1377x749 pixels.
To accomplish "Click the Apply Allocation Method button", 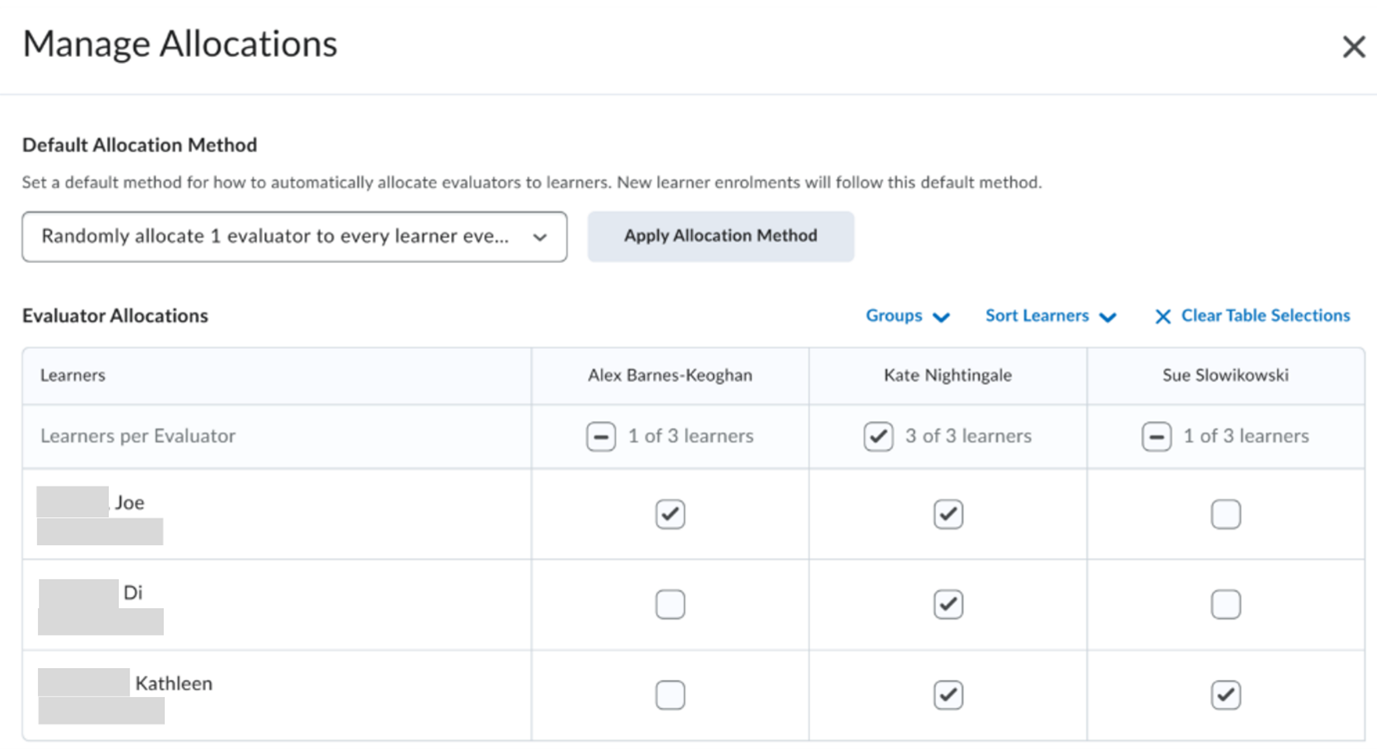I will pyautogui.click(x=720, y=236).
